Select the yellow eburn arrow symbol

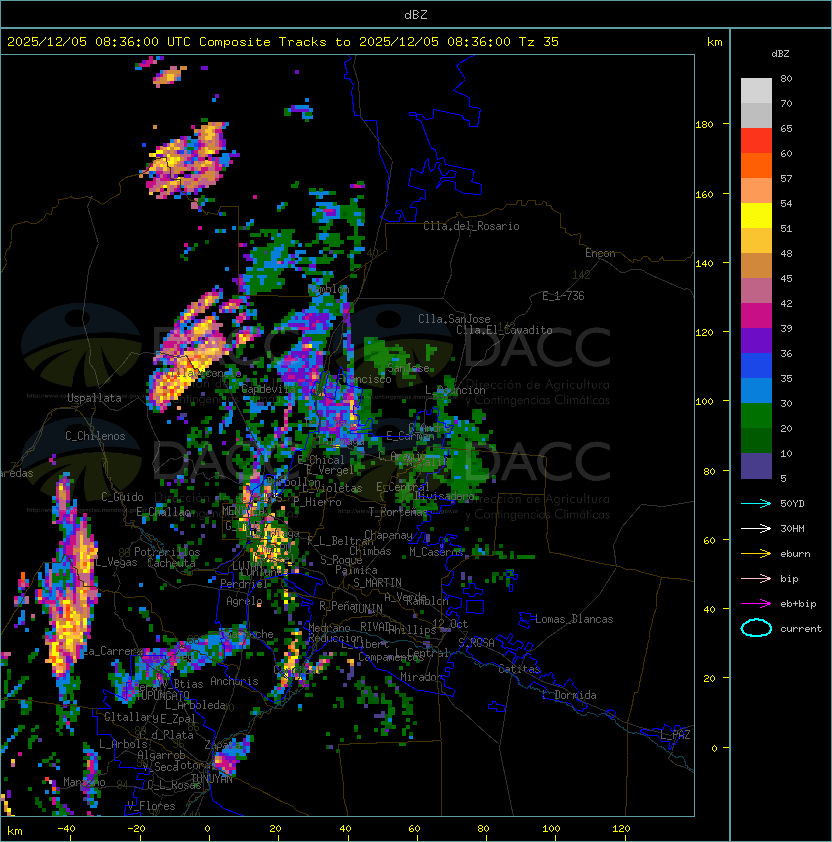[756, 554]
